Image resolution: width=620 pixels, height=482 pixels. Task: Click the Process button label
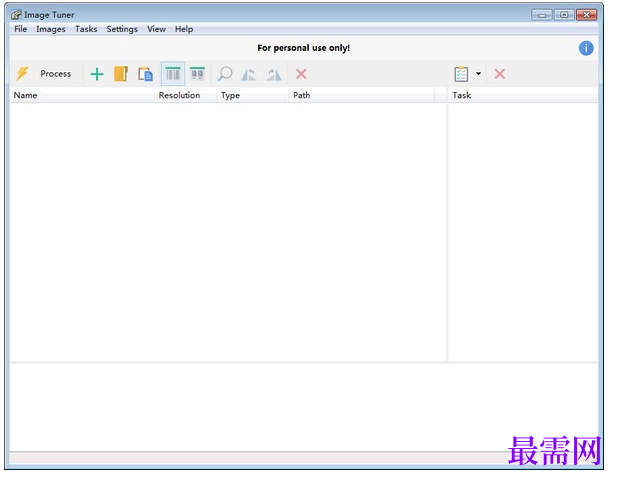click(x=56, y=74)
